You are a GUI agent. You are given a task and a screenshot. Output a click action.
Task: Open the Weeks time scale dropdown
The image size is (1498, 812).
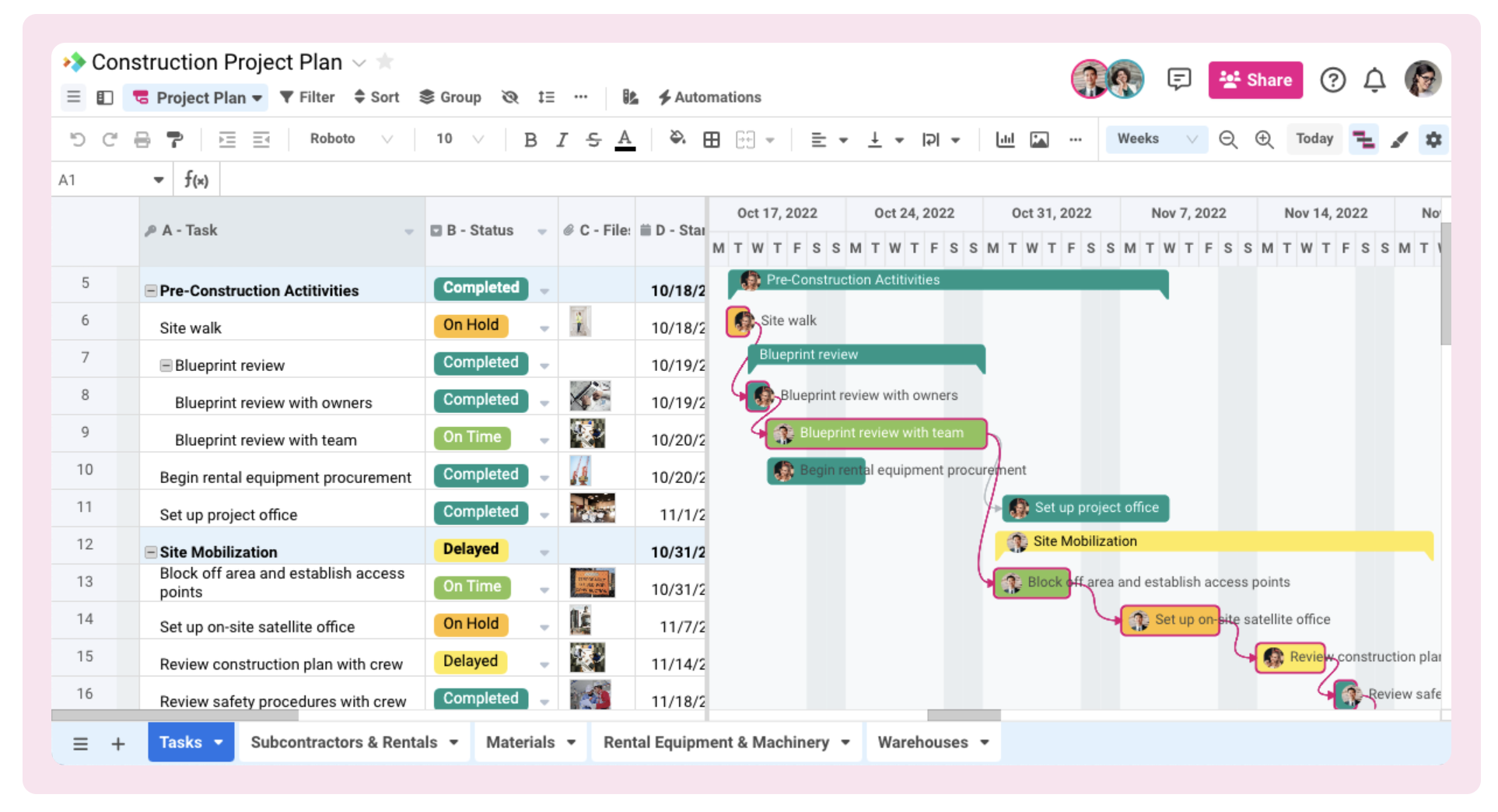1157,138
